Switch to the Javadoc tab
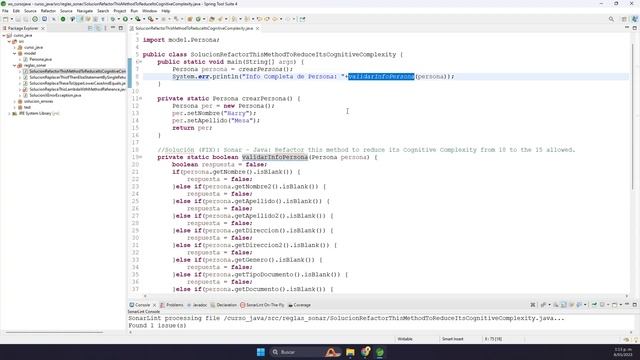 click(x=197, y=305)
